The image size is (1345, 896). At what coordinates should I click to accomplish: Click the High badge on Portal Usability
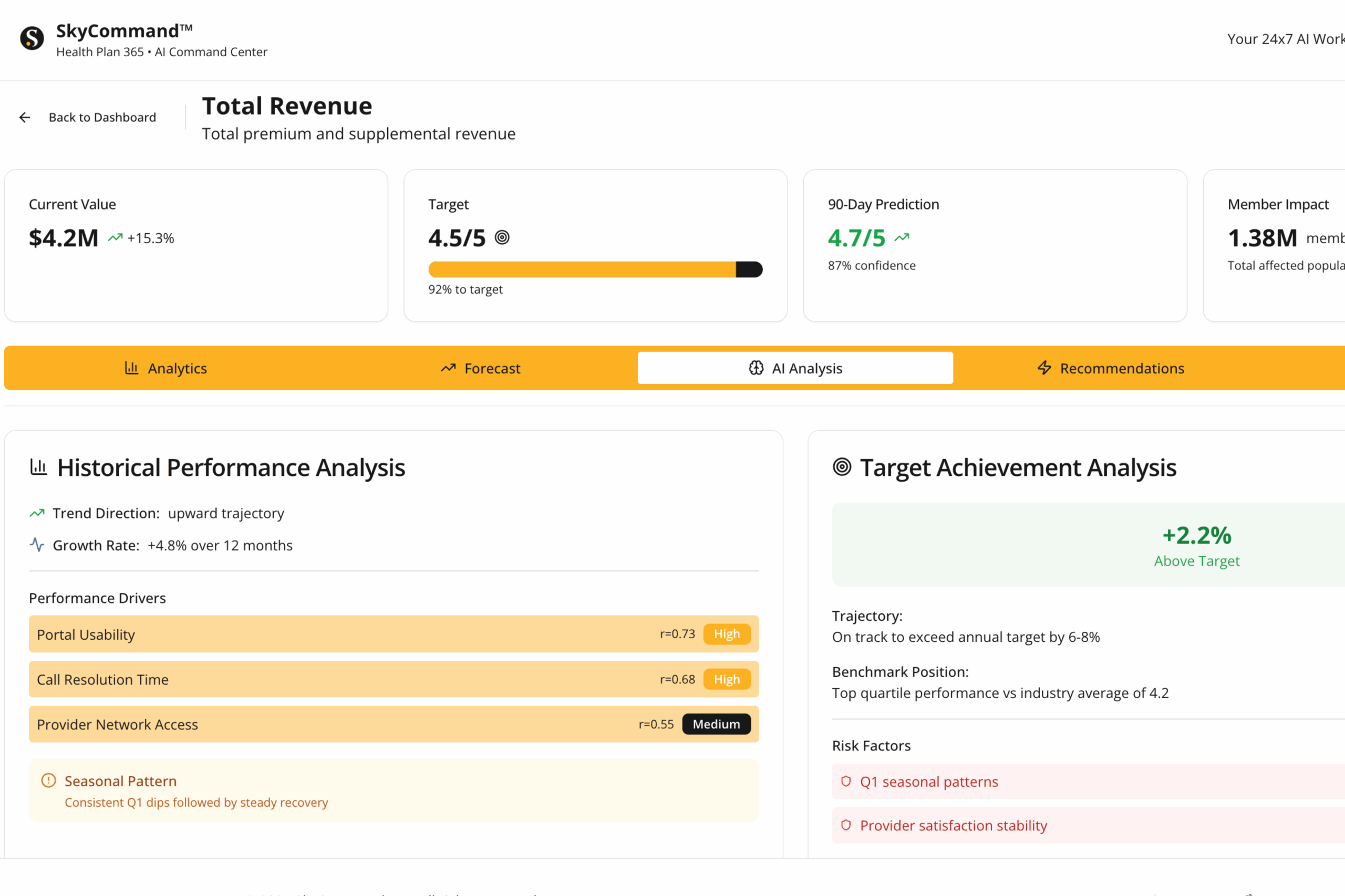pyautogui.click(x=727, y=634)
